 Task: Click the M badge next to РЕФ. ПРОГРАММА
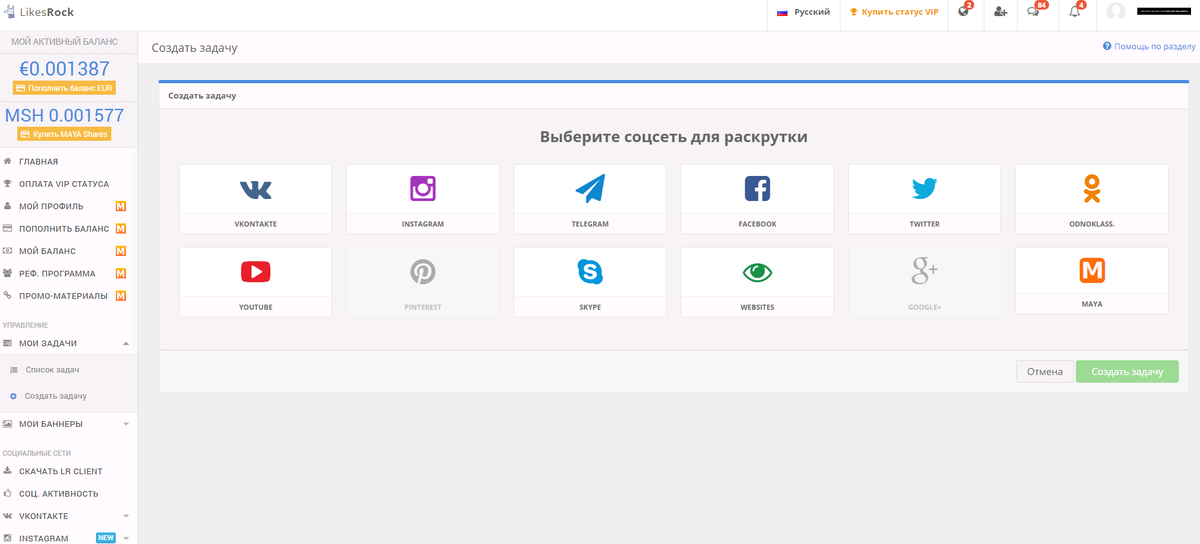120,273
